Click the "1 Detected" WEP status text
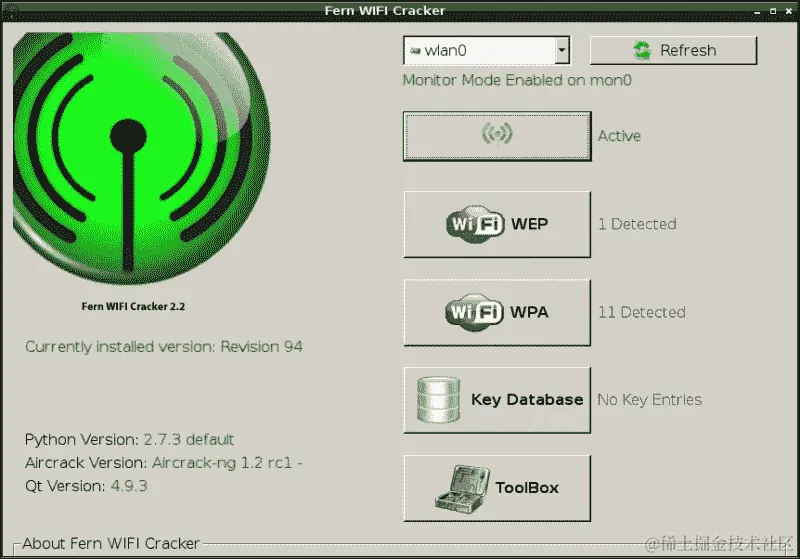Viewport: 800px width, 559px height. point(637,224)
